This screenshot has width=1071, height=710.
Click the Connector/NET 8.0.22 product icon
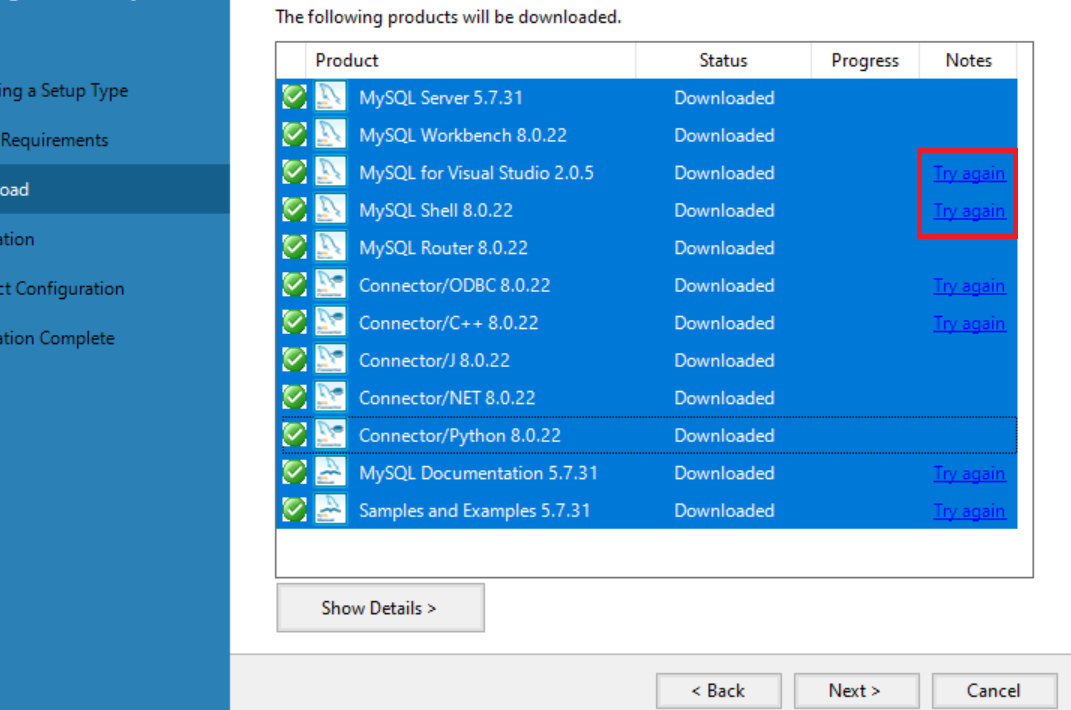pyautogui.click(x=331, y=398)
